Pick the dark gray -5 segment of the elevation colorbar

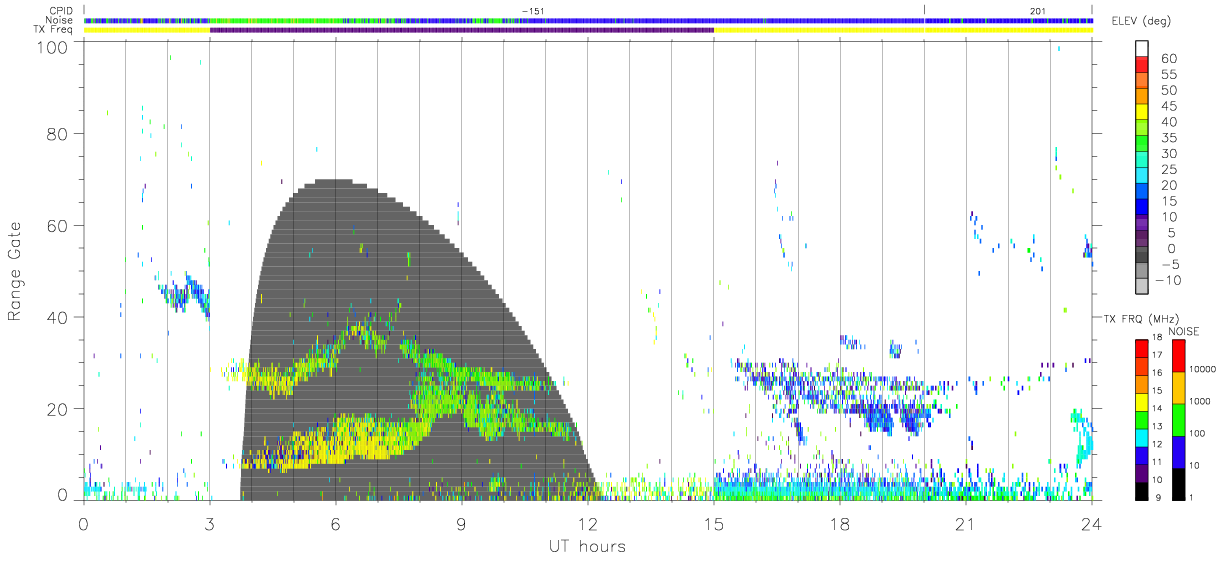click(x=1143, y=255)
